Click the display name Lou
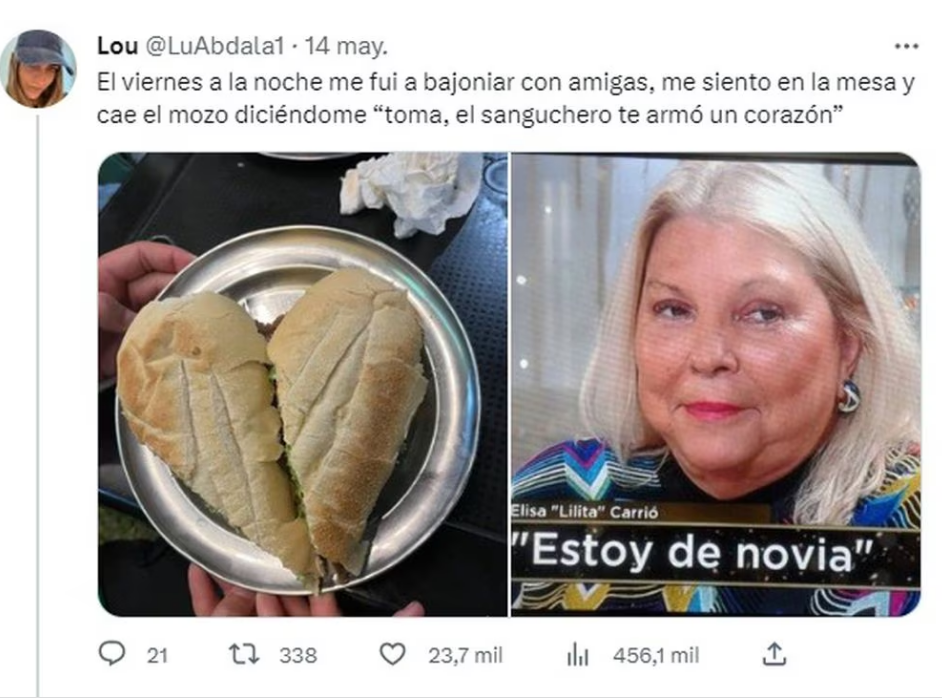942x698 pixels. (x=118, y=46)
